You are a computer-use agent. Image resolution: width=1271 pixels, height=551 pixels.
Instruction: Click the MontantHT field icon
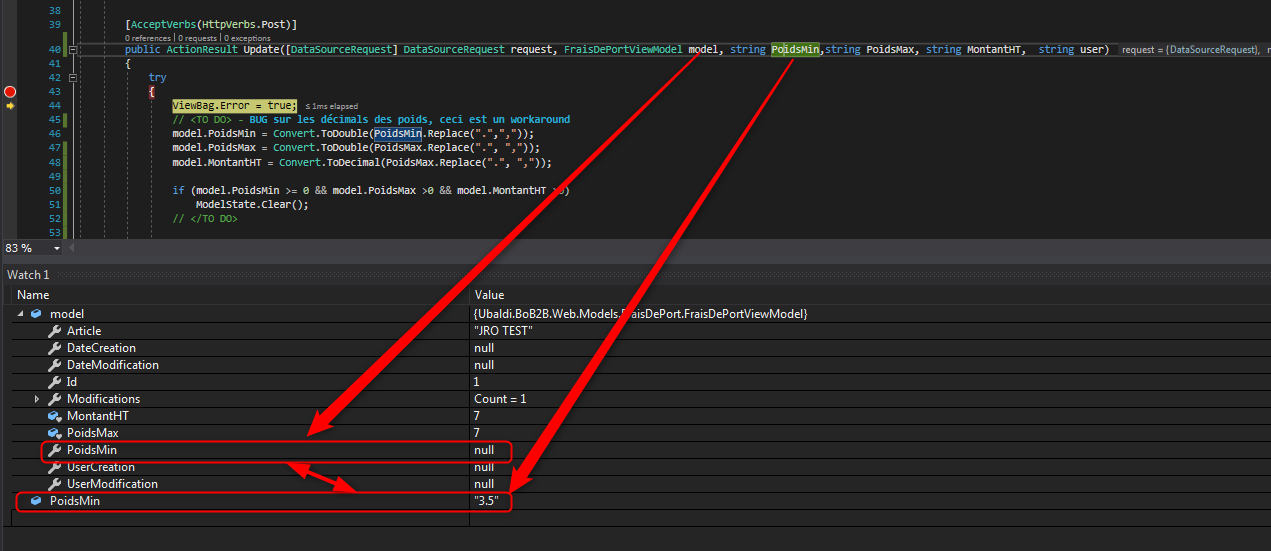(x=55, y=416)
